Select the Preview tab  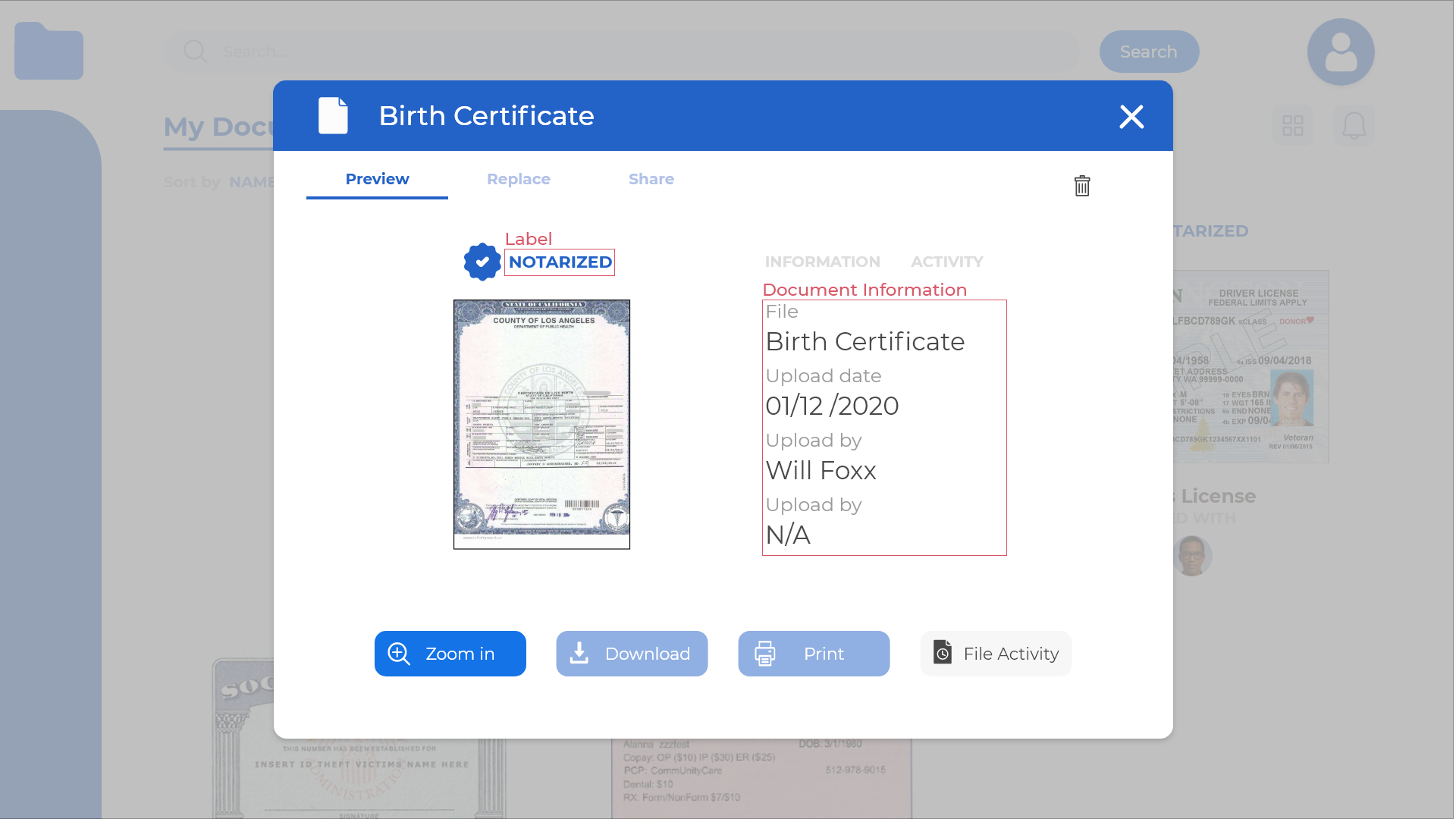[377, 180]
